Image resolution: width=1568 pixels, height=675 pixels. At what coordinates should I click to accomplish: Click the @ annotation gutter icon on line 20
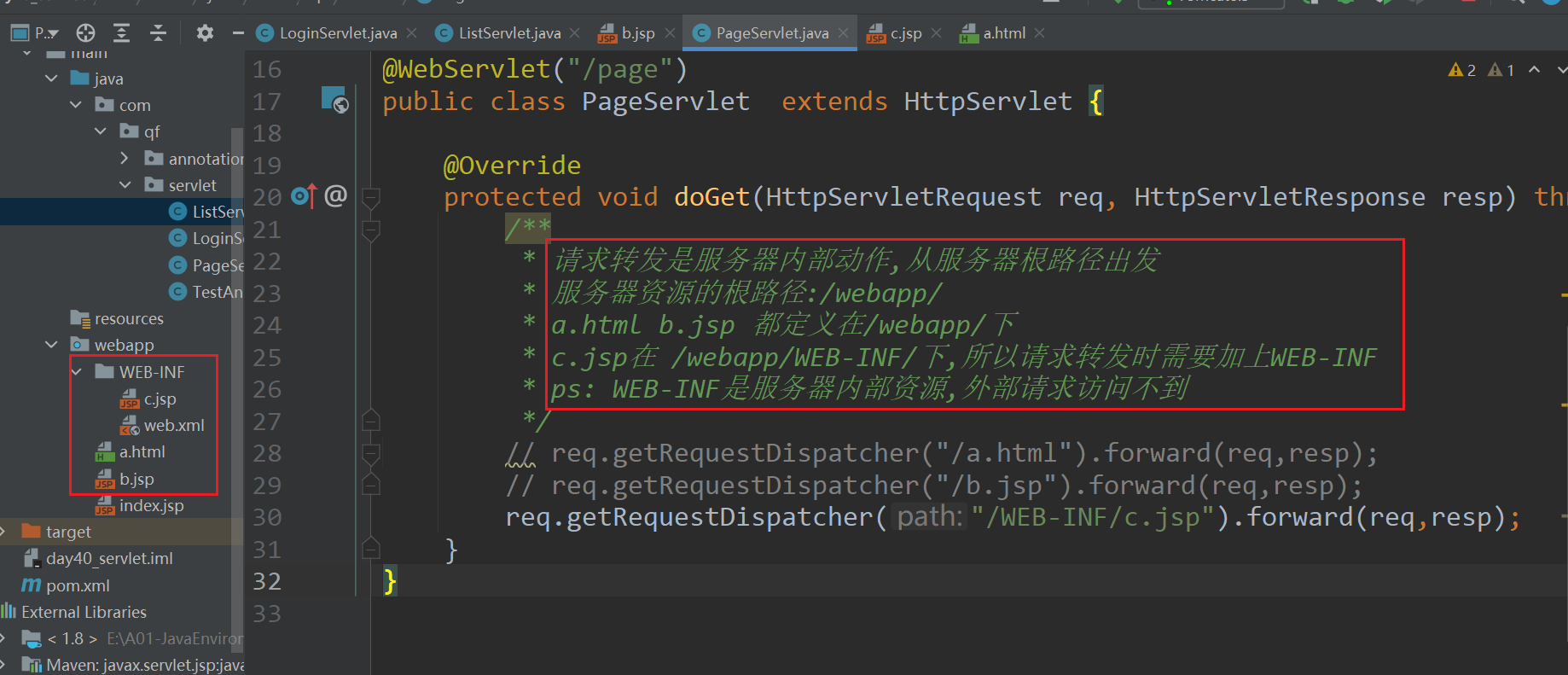tap(336, 196)
